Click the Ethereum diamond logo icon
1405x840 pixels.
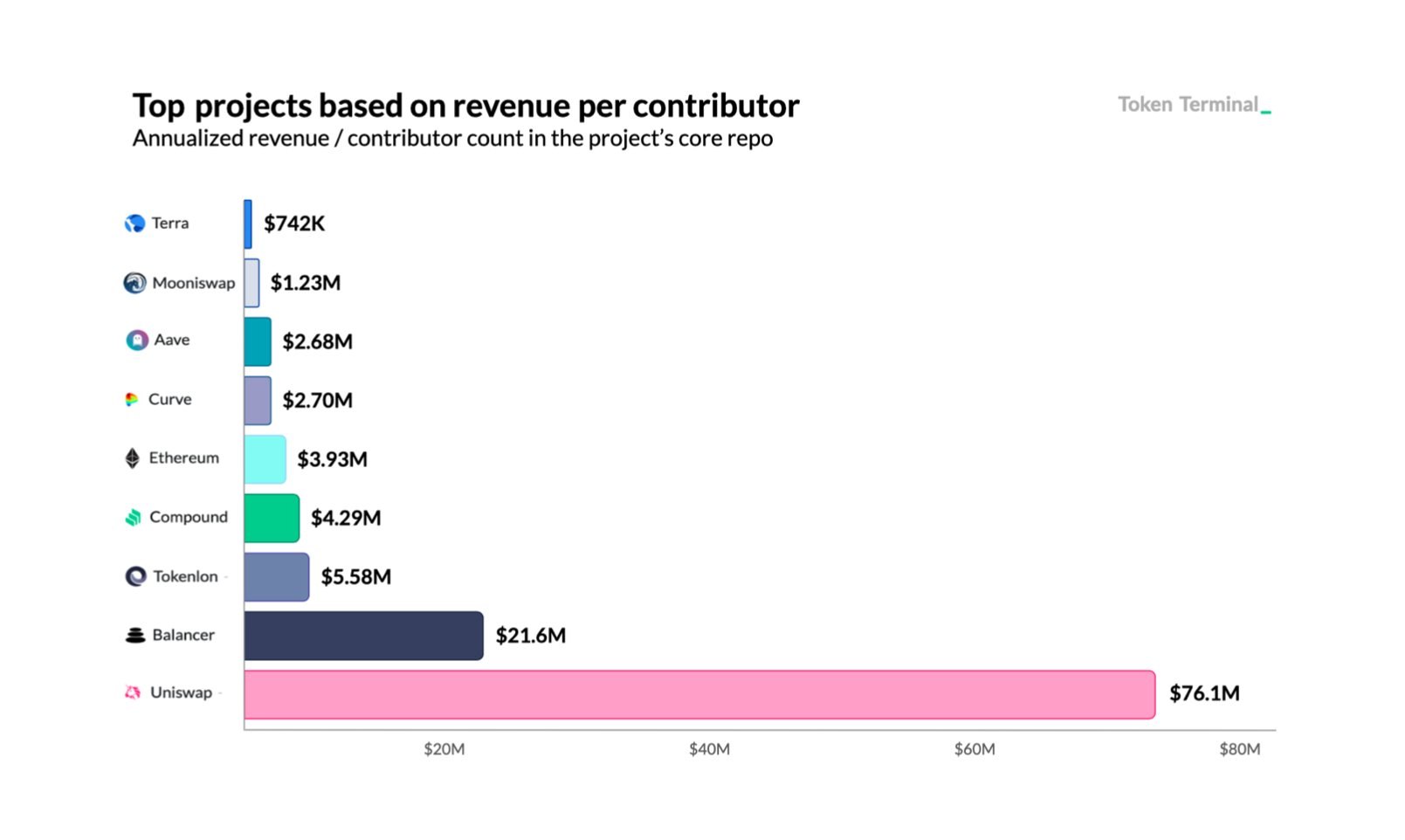click(132, 458)
